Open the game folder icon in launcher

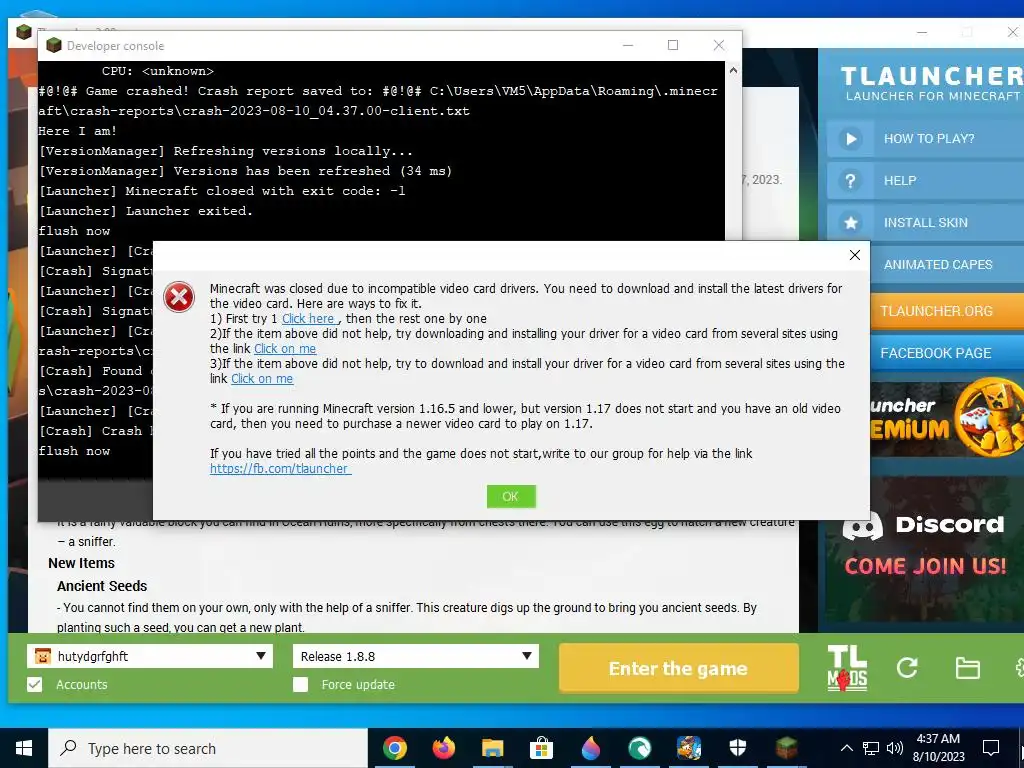coord(967,668)
